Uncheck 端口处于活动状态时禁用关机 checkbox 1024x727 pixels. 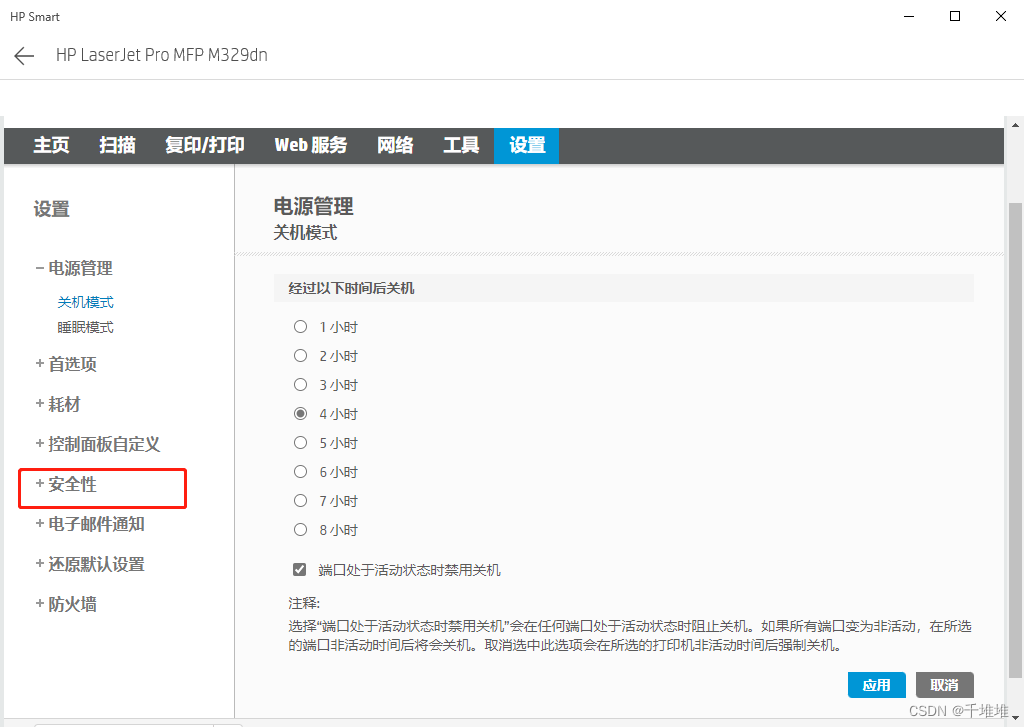pos(300,570)
